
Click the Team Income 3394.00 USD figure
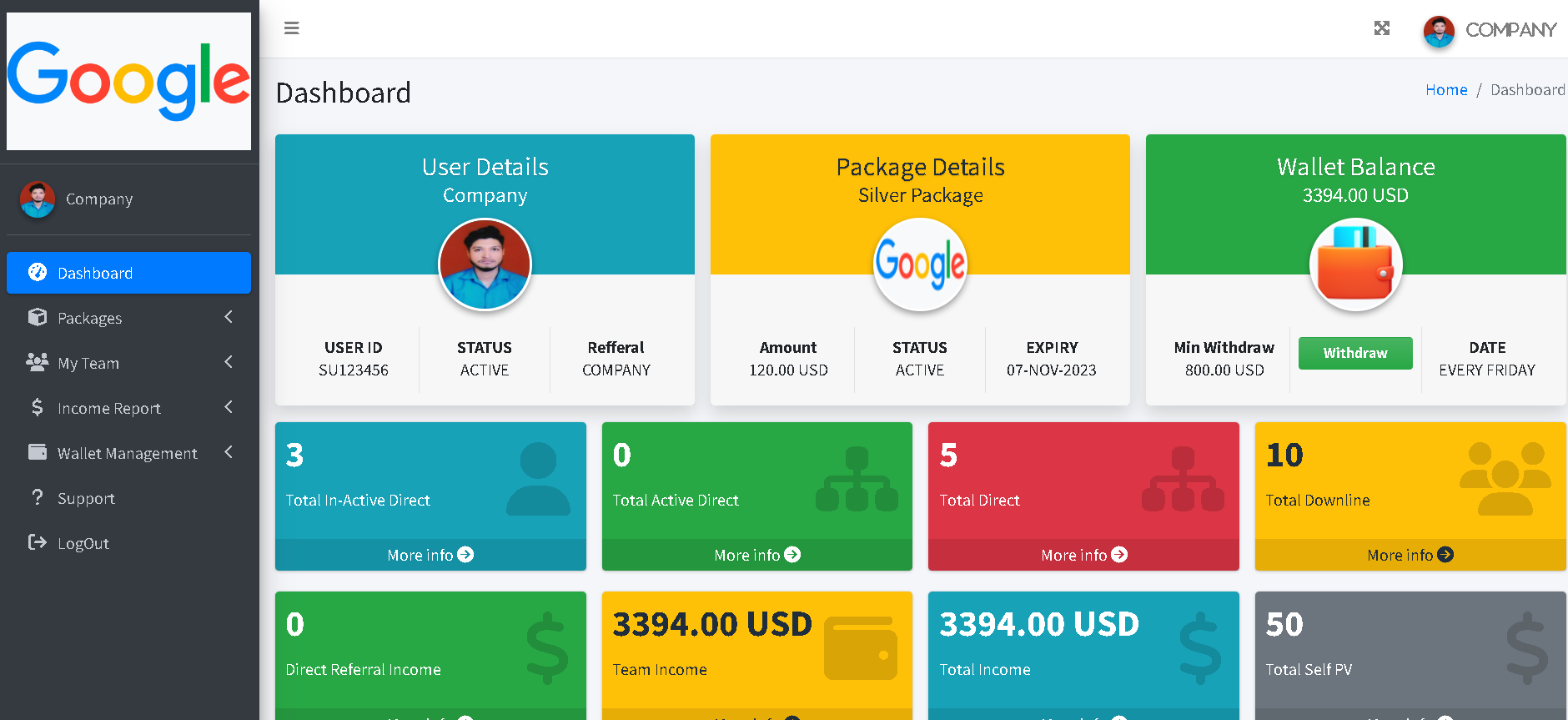click(x=712, y=624)
